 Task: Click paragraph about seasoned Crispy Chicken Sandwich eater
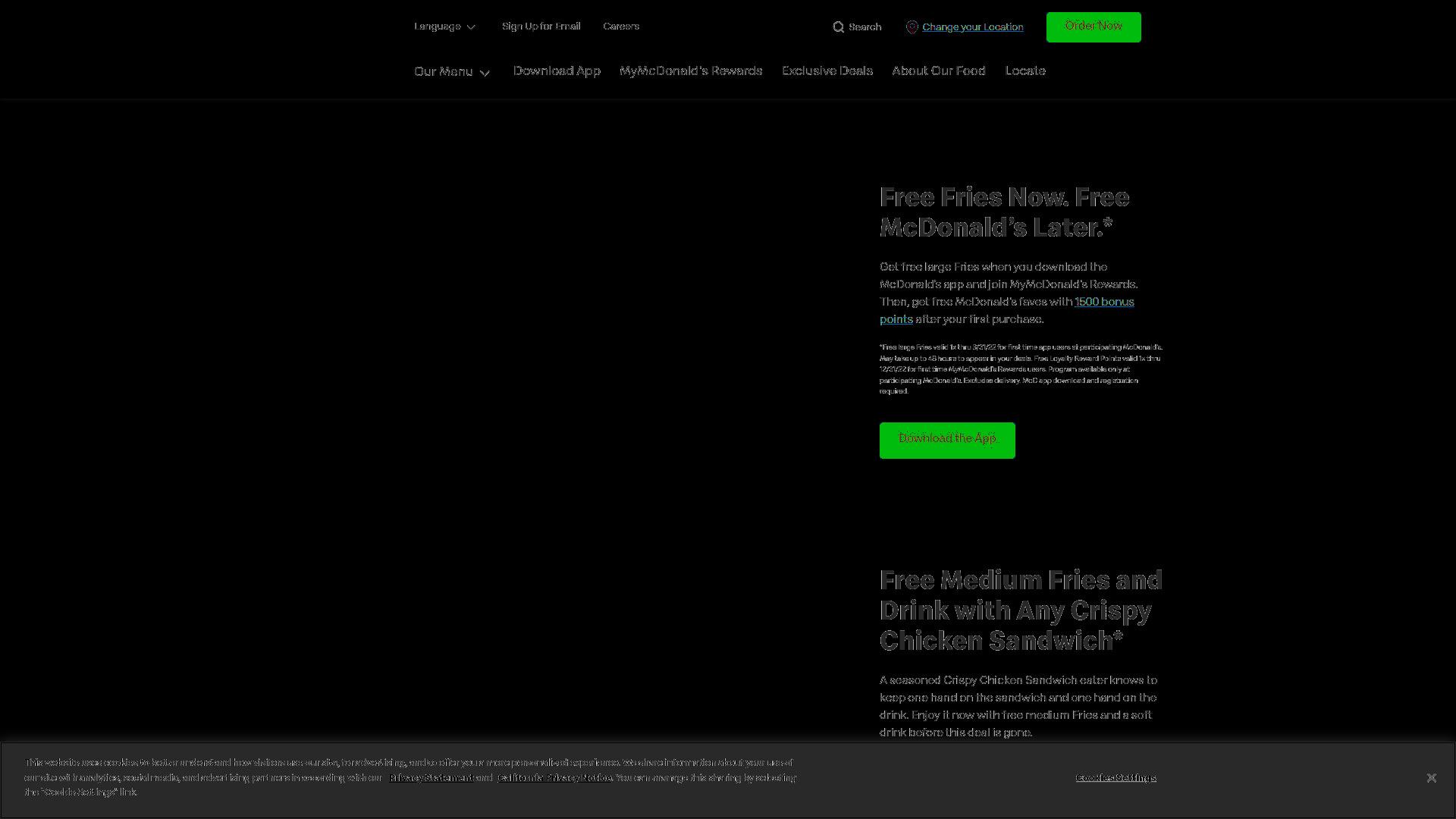pos(1018,706)
